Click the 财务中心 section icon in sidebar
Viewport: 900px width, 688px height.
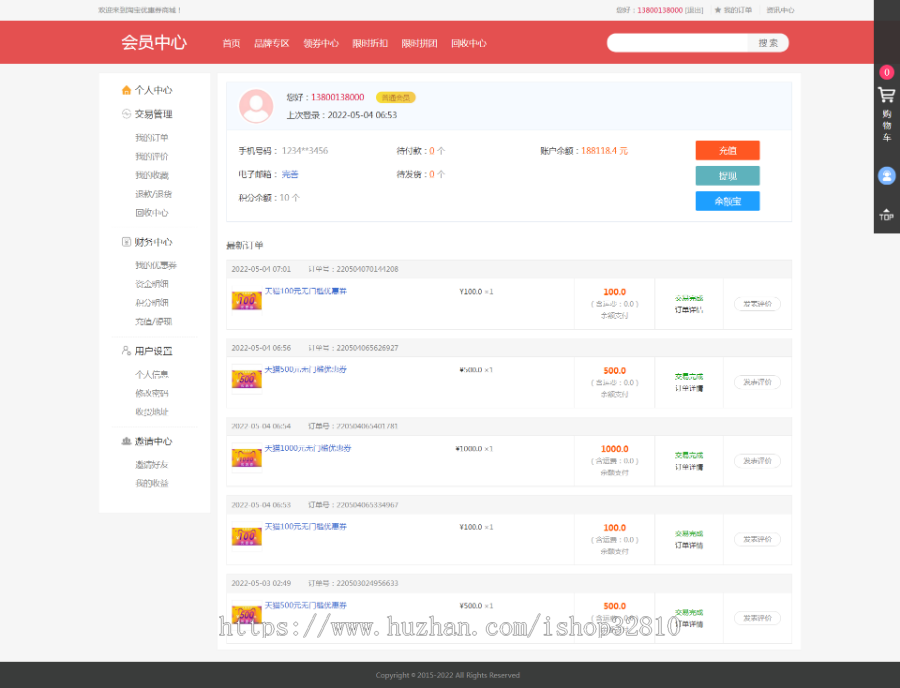point(126,242)
